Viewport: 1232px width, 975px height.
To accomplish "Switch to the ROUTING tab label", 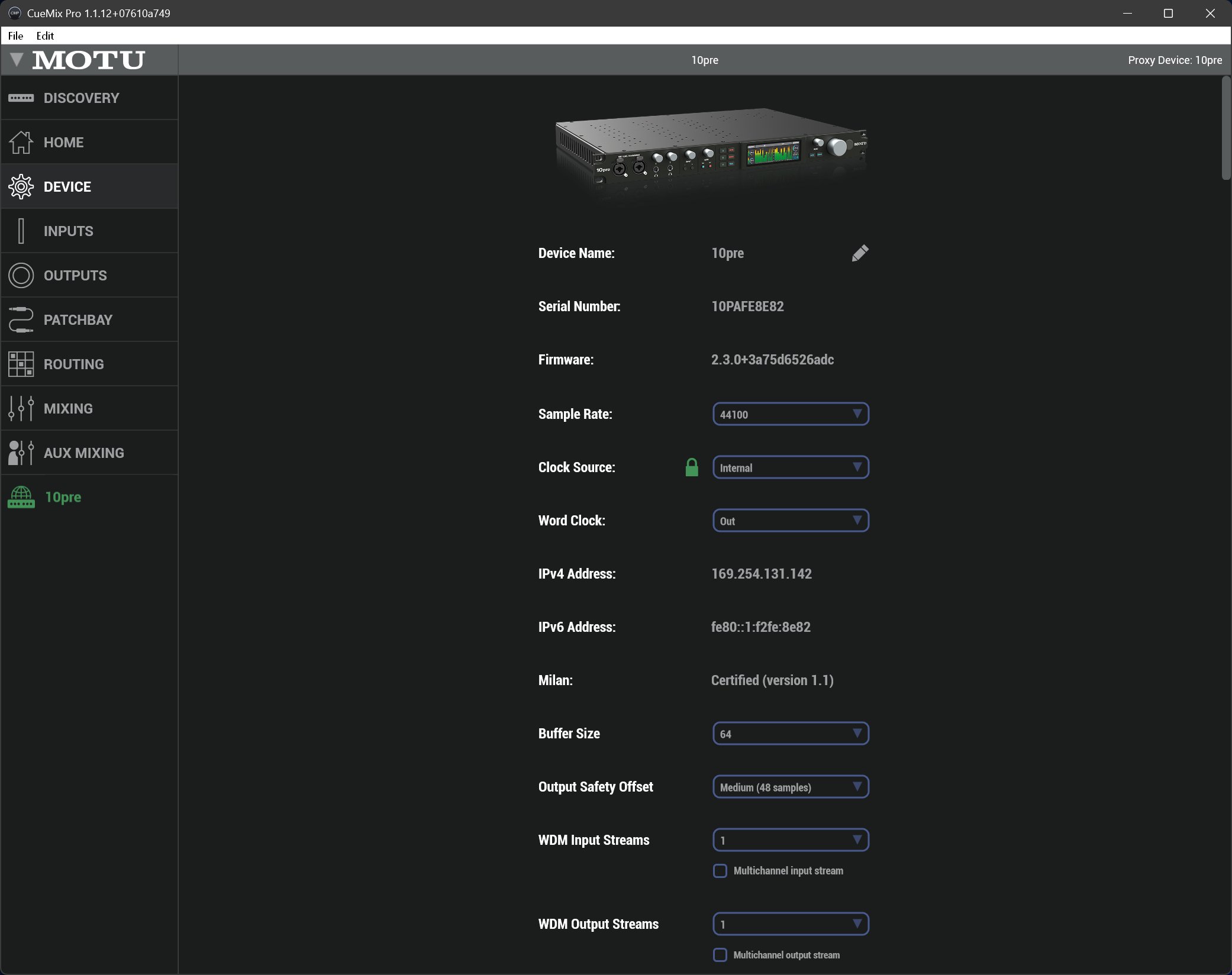I will [74, 364].
